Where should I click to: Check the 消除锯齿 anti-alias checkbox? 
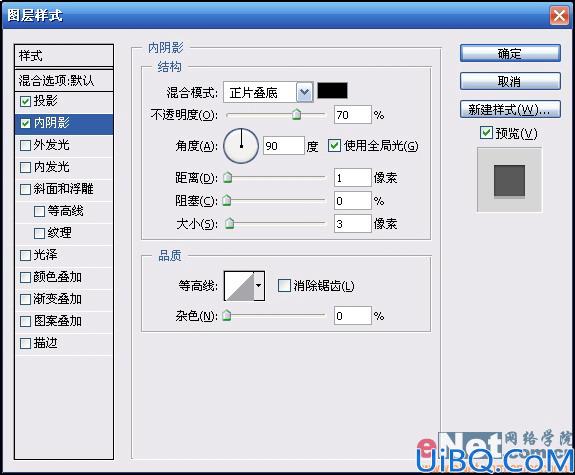[284, 285]
